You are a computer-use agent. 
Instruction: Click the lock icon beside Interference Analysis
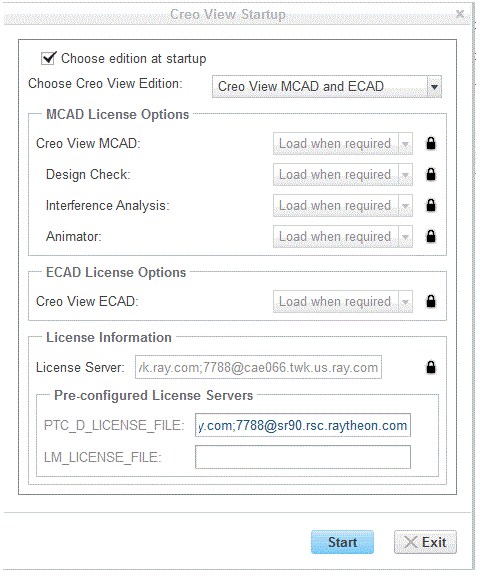[431, 205]
